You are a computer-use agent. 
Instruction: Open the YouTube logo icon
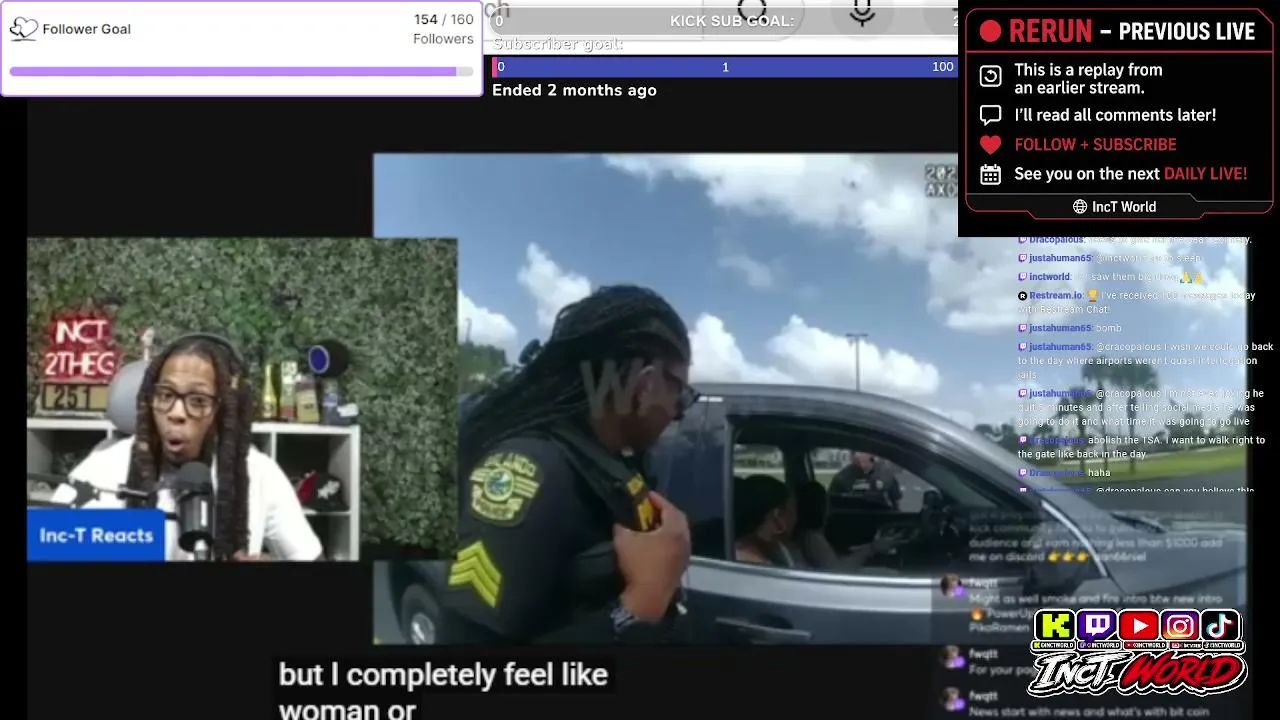[x=1139, y=627]
